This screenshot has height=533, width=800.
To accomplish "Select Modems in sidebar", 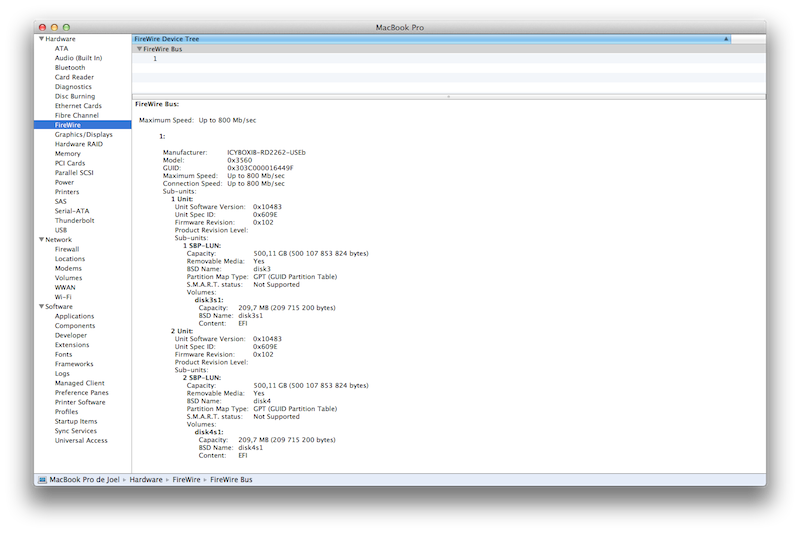I will point(68,268).
